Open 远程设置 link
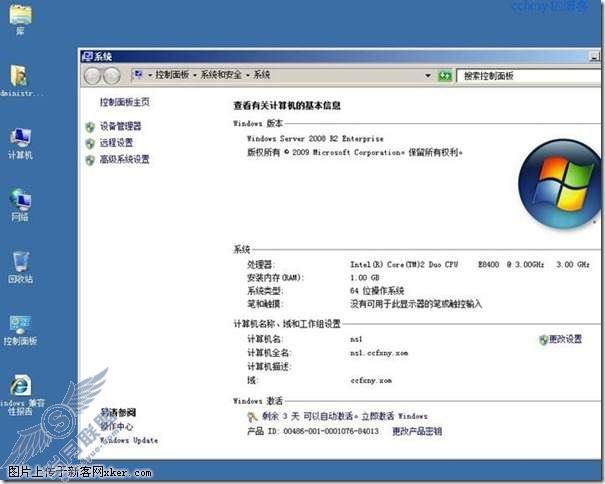This screenshot has height=484, width=605. tap(117, 143)
